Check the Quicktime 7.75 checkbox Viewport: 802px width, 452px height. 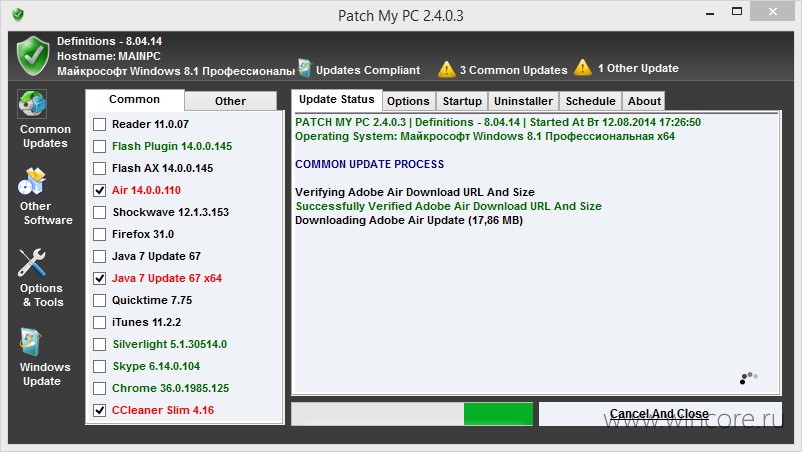99,300
